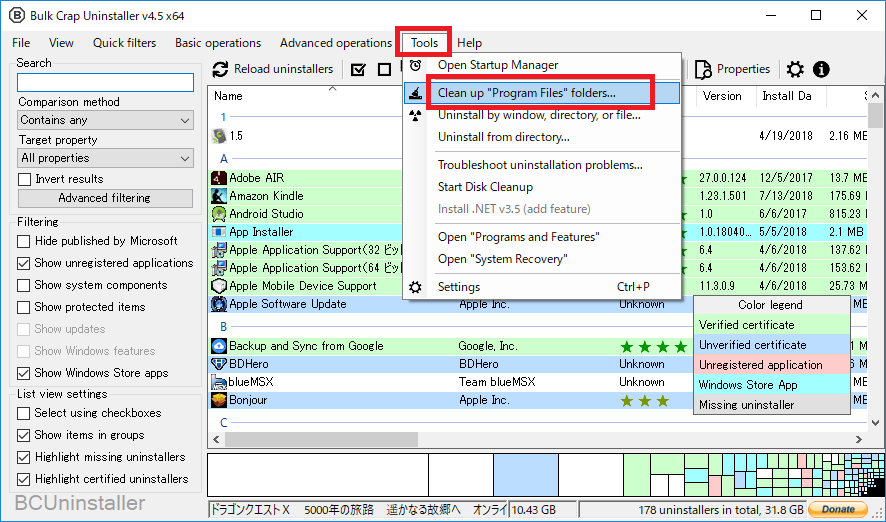The width and height of the screenshot is (886, 522).
Task: Click the Unregistered application legend swatch
Action: [x=772, y=365]
